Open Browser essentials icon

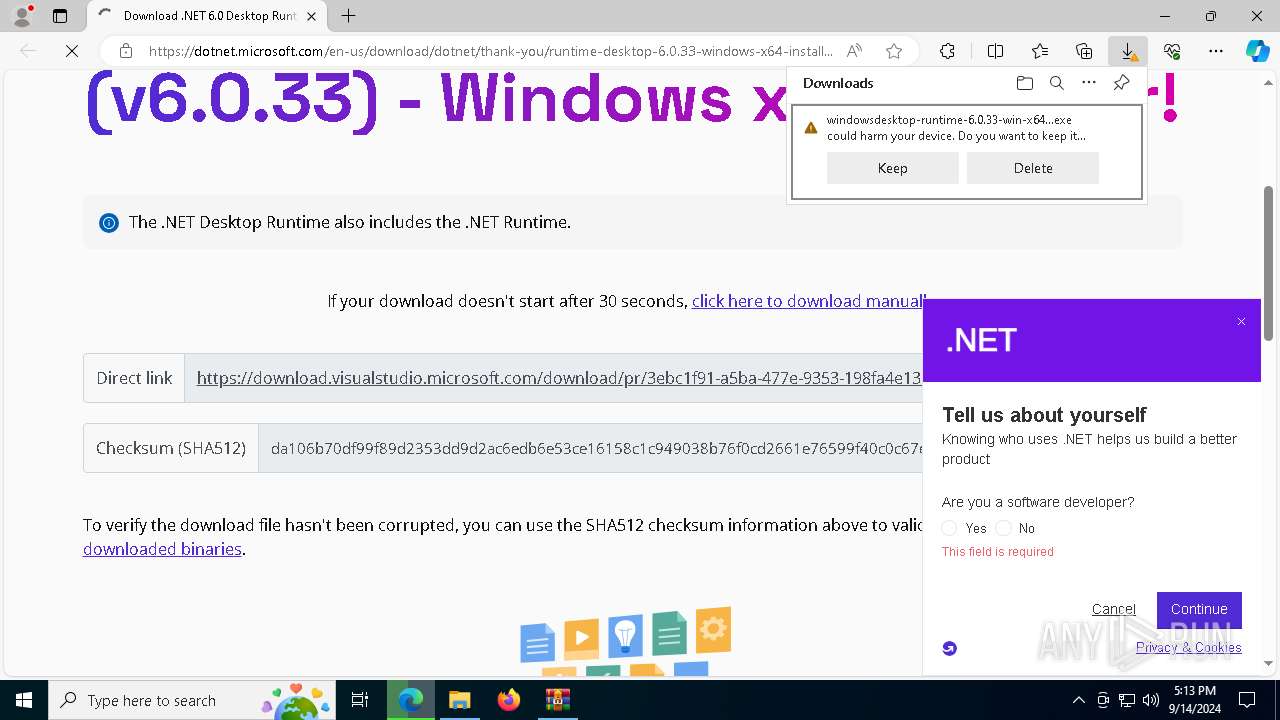(1172, 51)
